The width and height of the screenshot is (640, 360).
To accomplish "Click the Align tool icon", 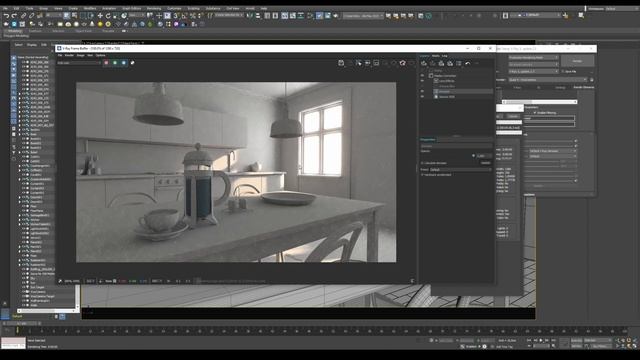I will coord(258,16).
